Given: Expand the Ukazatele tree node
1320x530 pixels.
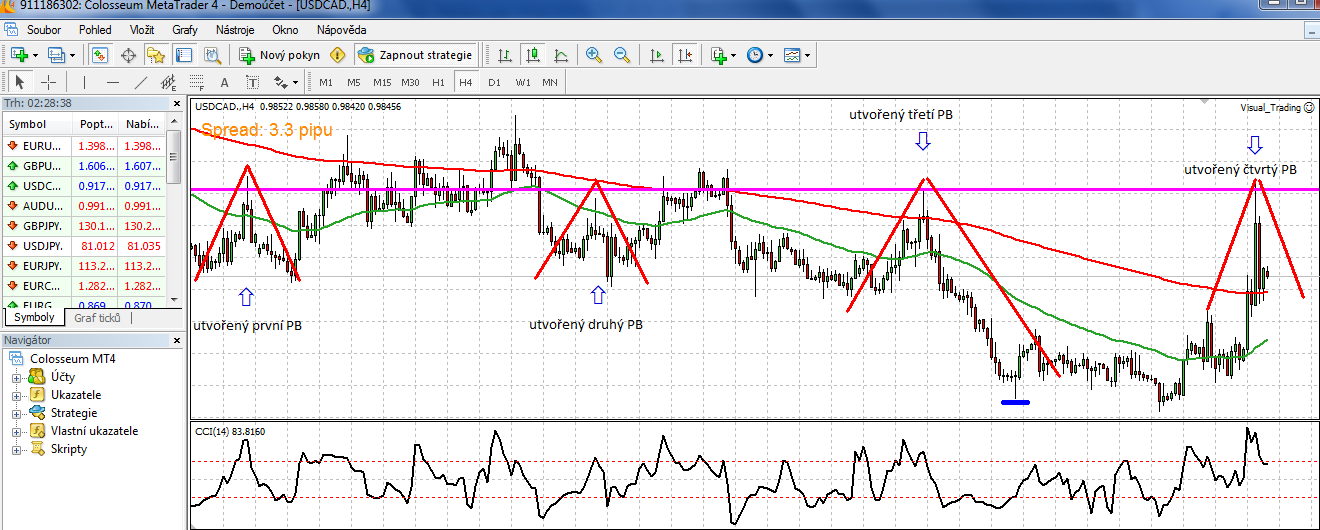Looking at the screenshot, I should click(x=16, y=395).
